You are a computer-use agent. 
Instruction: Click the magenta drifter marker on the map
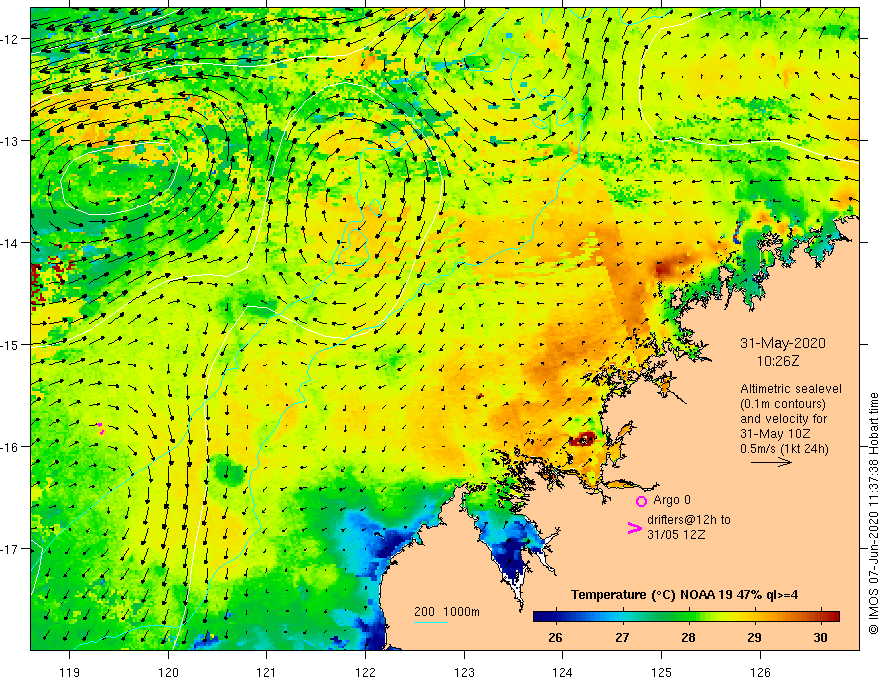click(100, 429)
